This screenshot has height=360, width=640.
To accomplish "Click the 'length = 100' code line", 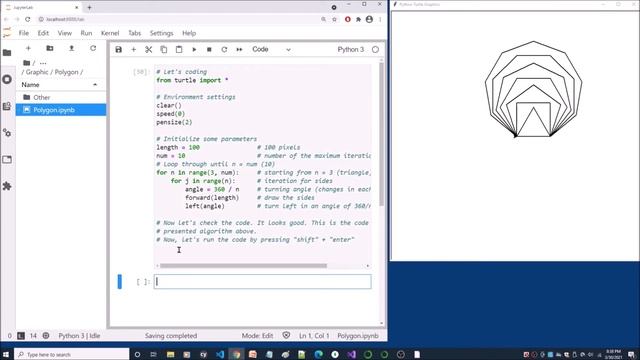I will pyautogui.click(x=178, y=147).
